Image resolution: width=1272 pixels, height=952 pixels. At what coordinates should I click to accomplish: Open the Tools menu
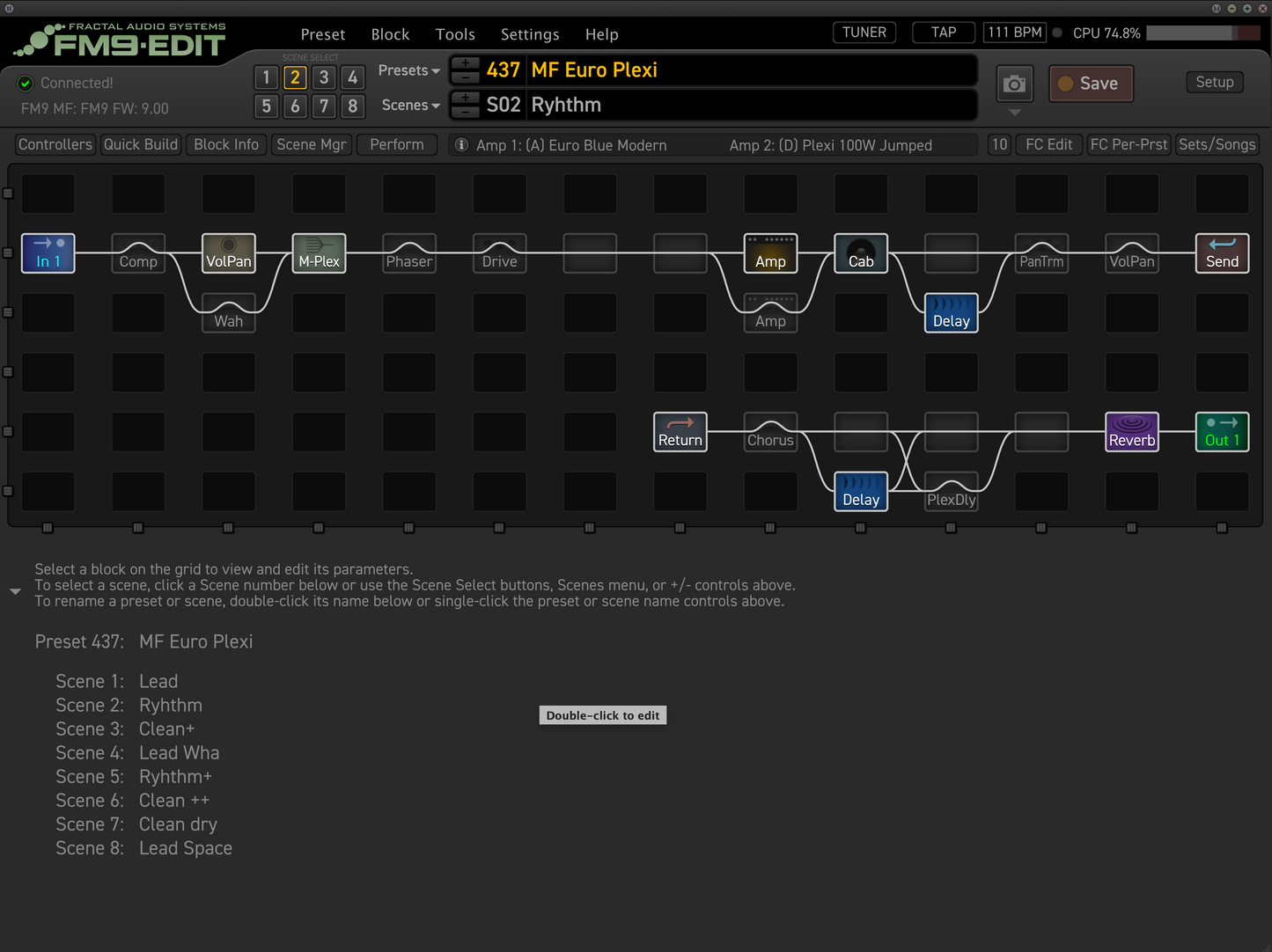pos(455,34)
